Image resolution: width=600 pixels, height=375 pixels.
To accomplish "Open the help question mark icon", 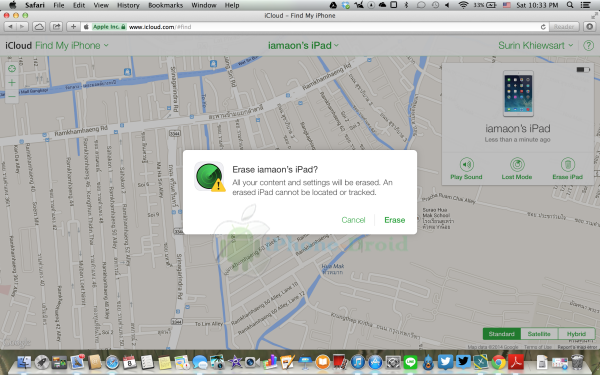I will (588, 46).
